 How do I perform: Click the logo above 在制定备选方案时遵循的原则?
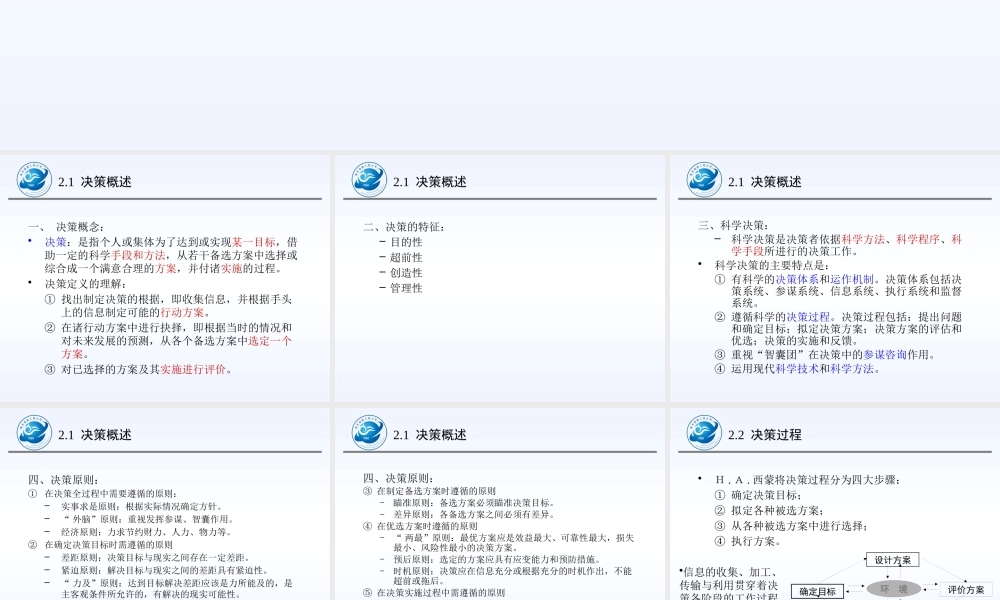(x=369, y=432)
